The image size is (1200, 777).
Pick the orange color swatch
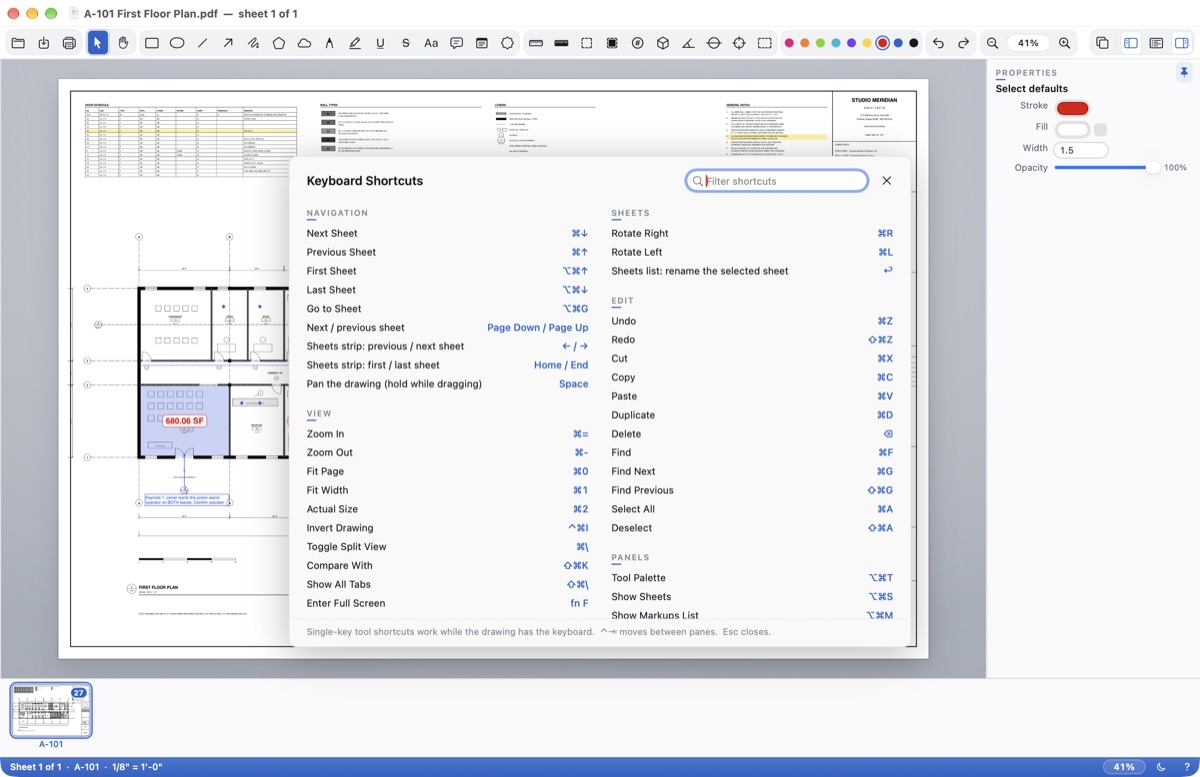[805, 43]
